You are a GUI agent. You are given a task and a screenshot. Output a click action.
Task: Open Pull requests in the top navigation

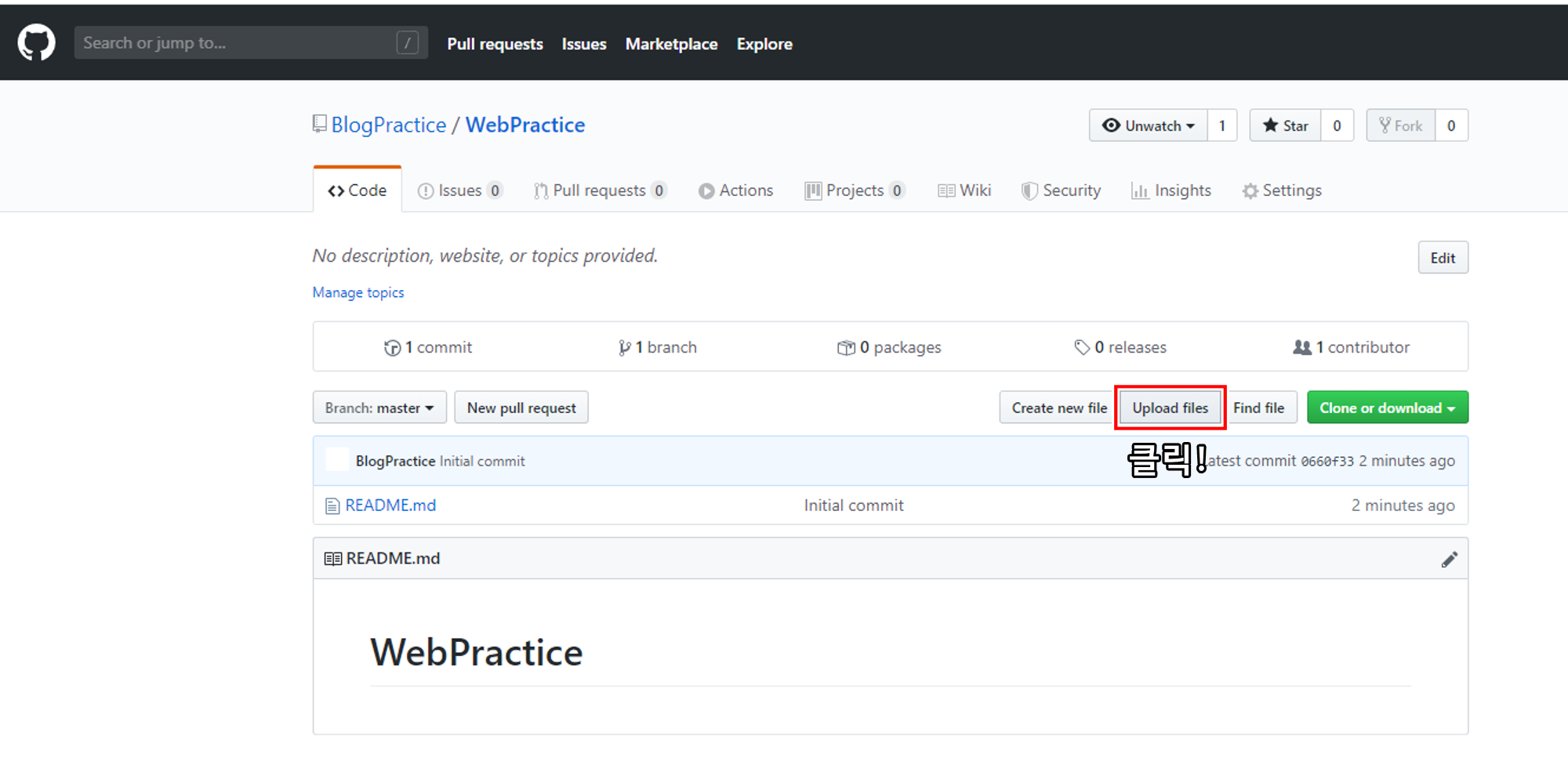click(495, 44)
